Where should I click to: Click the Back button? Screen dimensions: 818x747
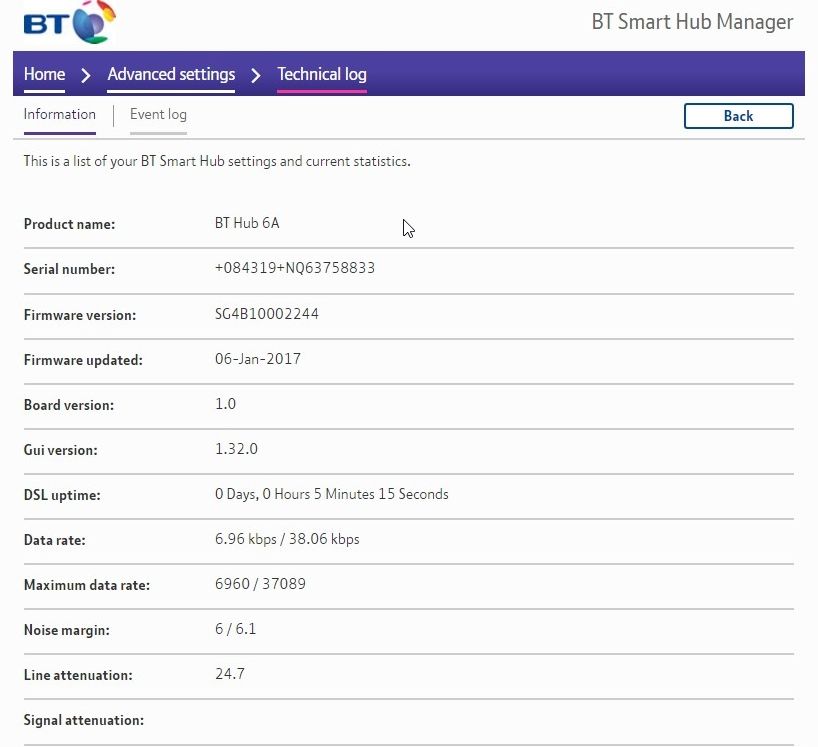pos(739,116)
